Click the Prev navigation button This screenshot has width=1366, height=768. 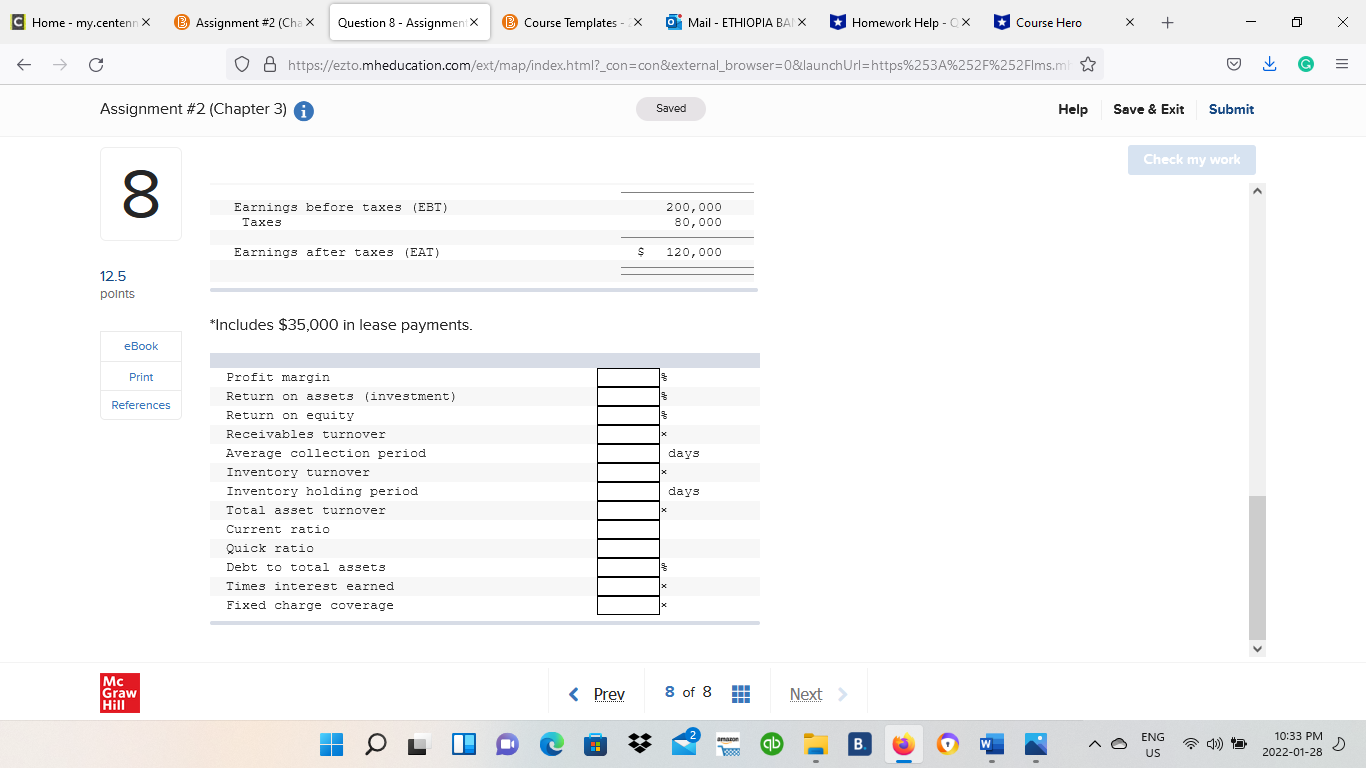pos(608,692)
